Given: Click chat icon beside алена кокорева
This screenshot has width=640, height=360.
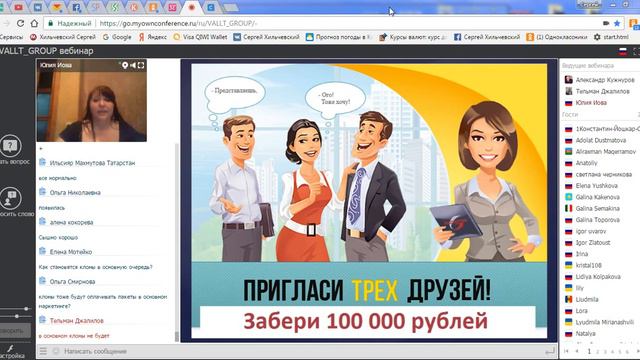Looking at the screenshot, I should [42, 222].
